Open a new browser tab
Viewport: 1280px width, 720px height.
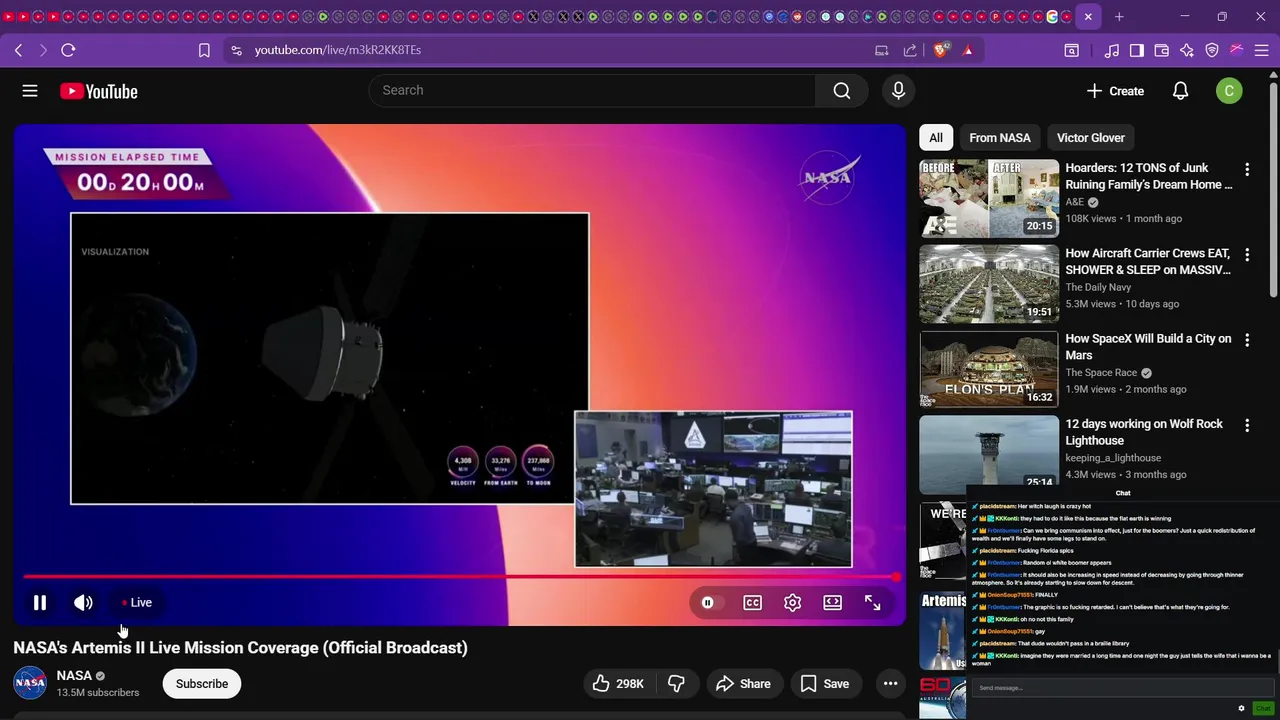[1119, 17]
